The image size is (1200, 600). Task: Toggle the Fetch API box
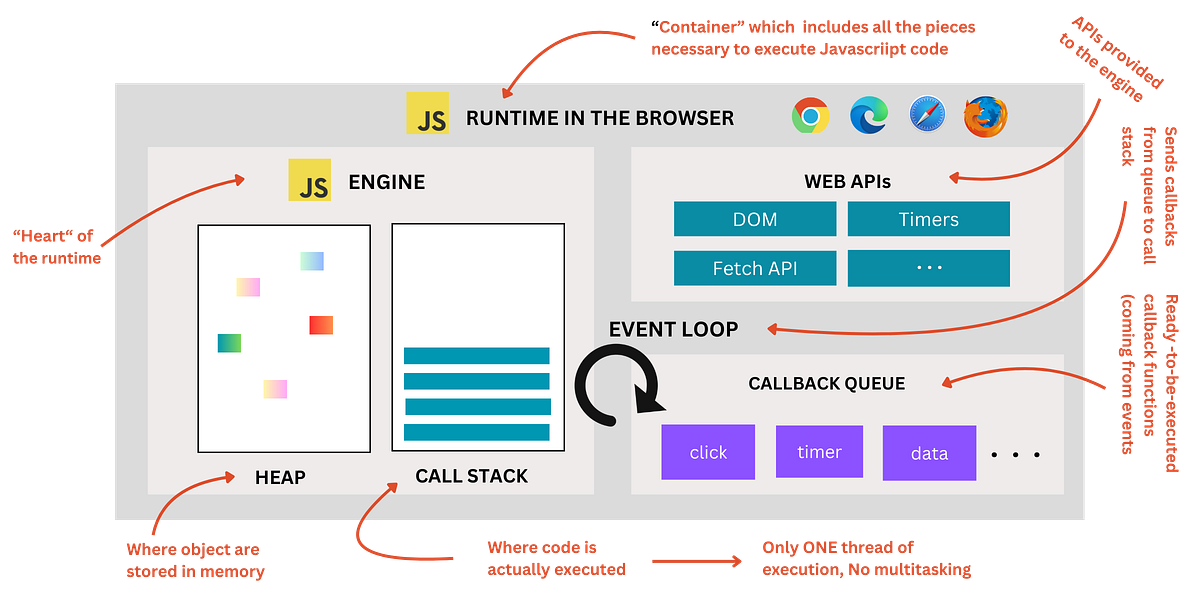(755, 268)
